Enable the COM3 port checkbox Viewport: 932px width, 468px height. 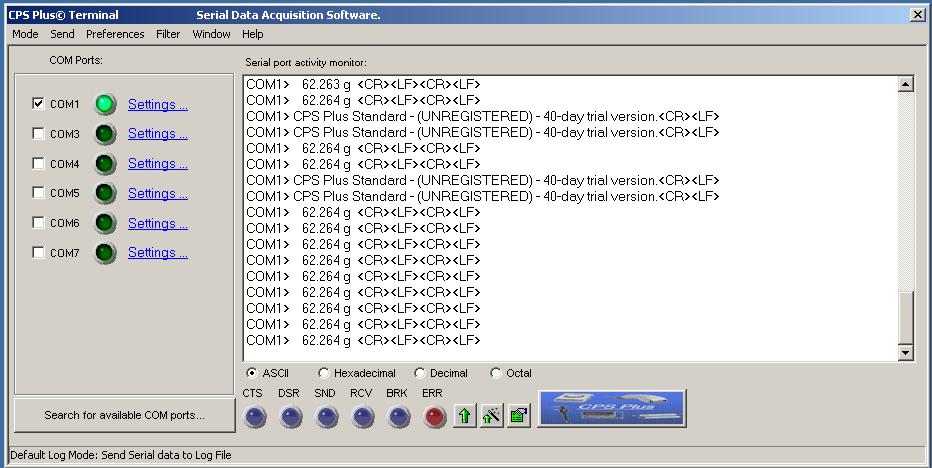[x=39, y=134]
